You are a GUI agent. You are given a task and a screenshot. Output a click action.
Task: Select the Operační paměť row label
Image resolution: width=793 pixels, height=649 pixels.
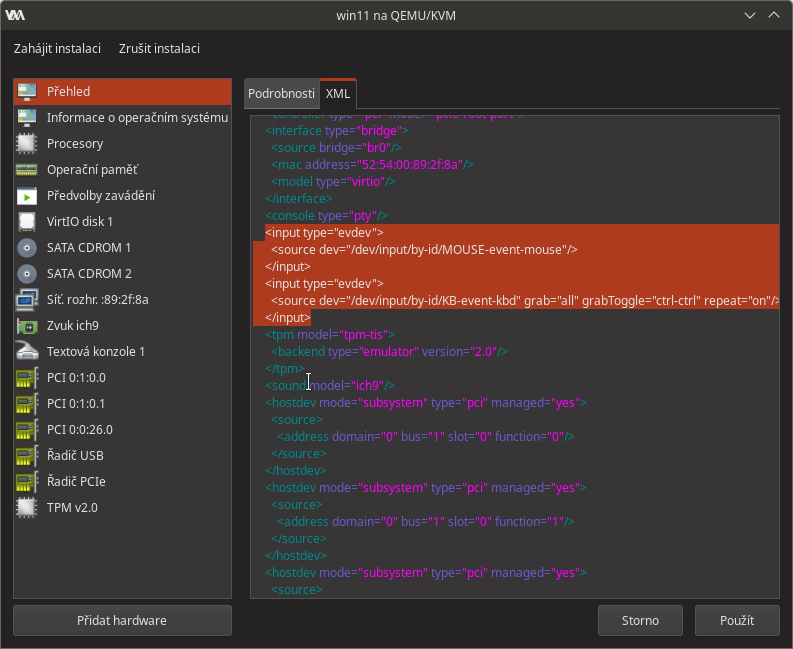pos(92,169)
